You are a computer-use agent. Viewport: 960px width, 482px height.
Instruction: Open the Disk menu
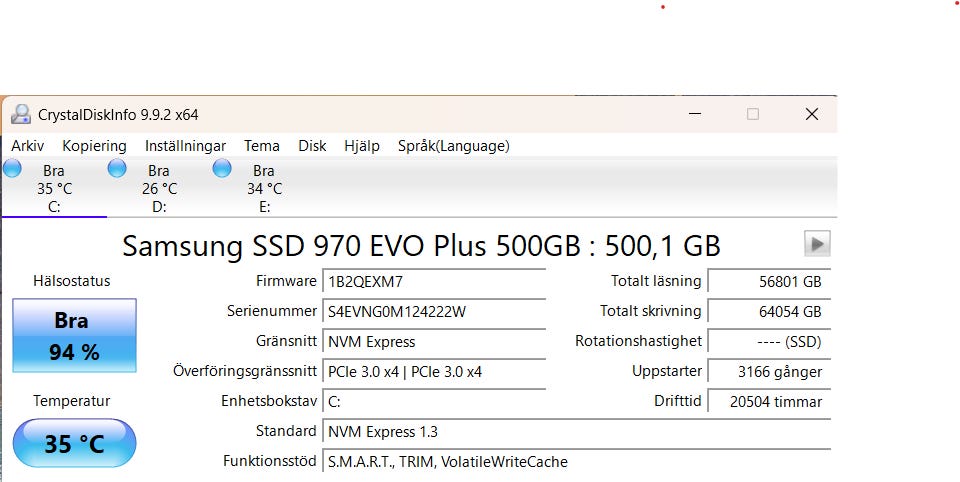[312, 146]
